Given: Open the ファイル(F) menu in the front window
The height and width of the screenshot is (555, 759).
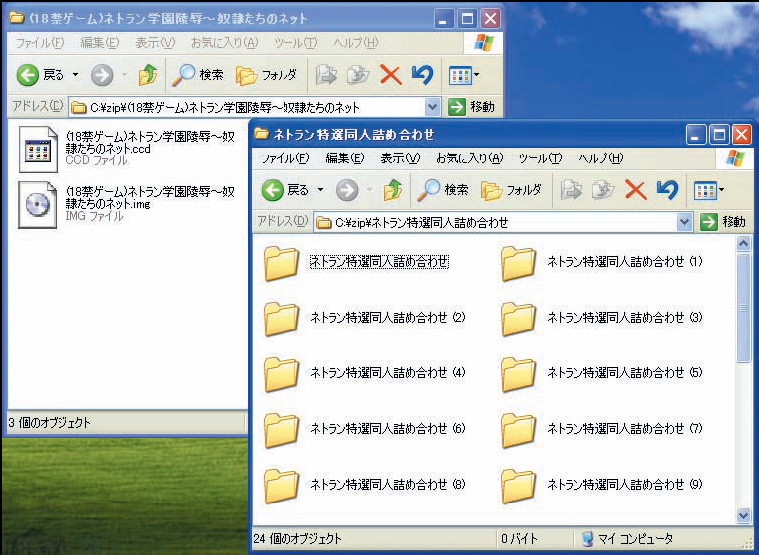Looking at the screenshot, I should [x=285, y=158].
